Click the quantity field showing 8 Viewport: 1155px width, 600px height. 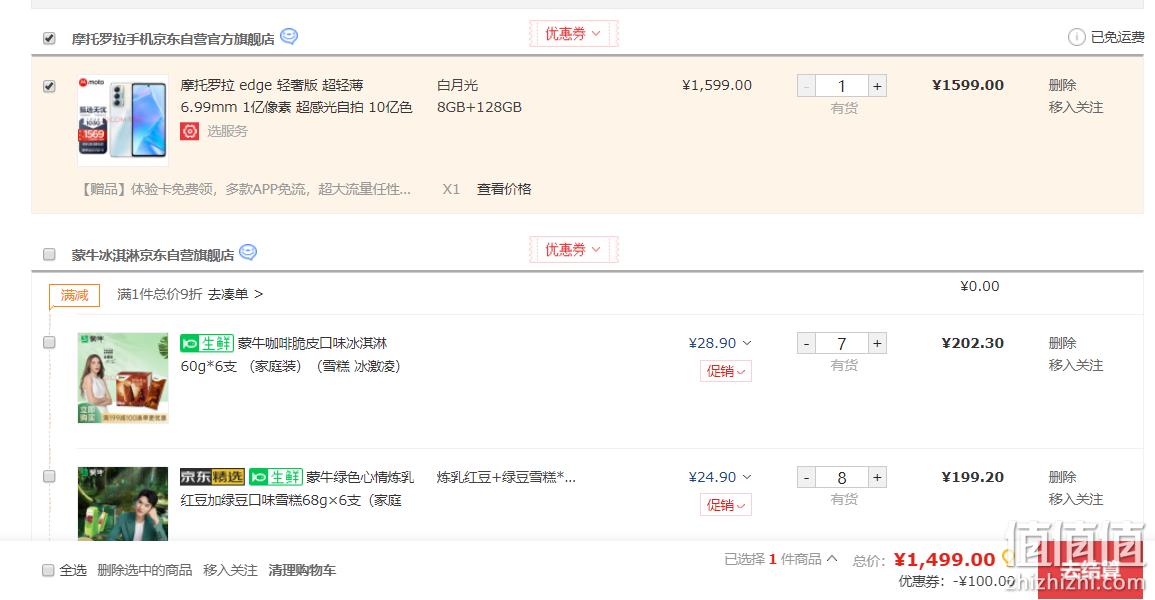pyautogui.click(x=842, y=477)
